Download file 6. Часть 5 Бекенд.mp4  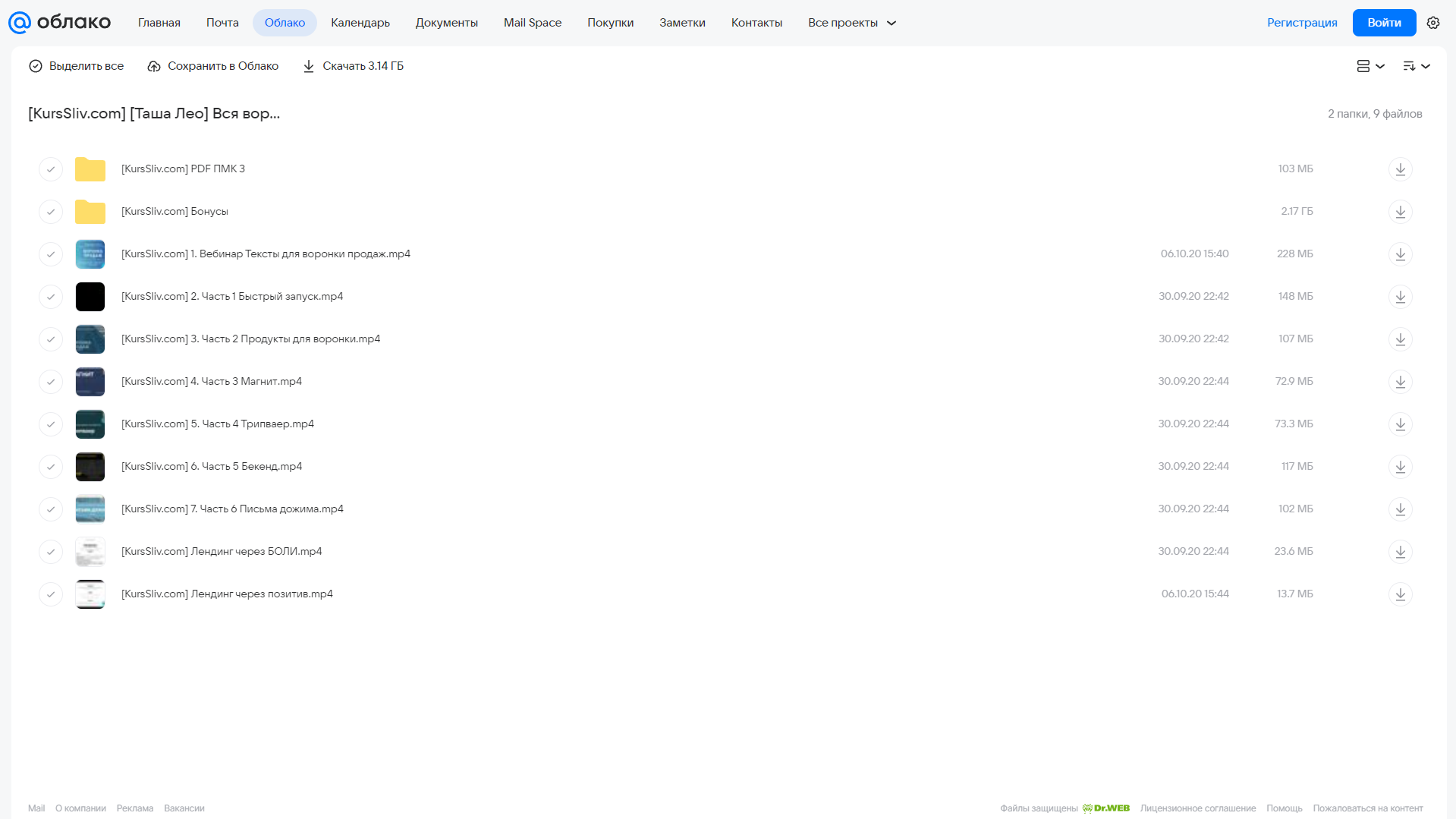(1400, 466)
